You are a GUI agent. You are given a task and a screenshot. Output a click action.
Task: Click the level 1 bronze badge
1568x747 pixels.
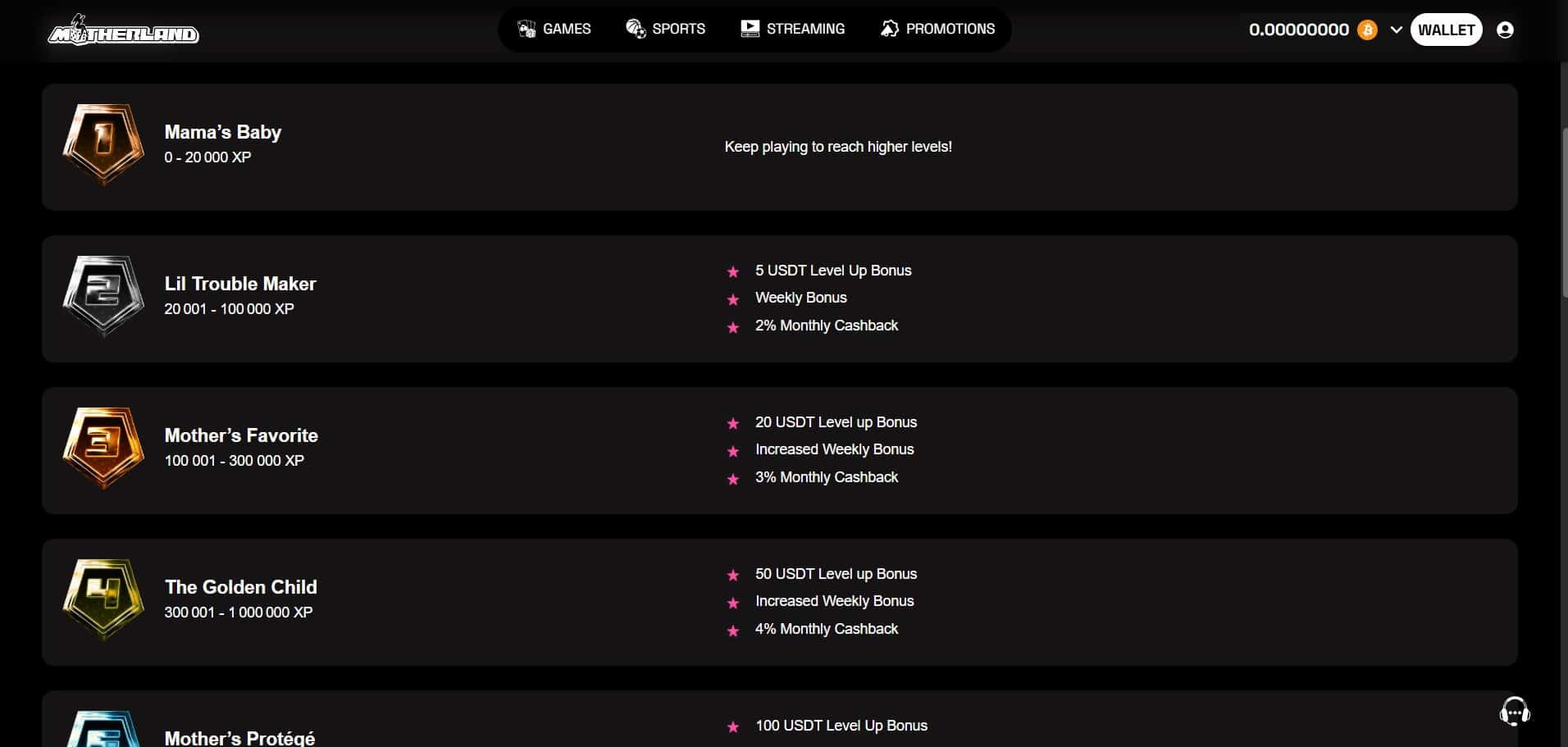click(103, 143)
